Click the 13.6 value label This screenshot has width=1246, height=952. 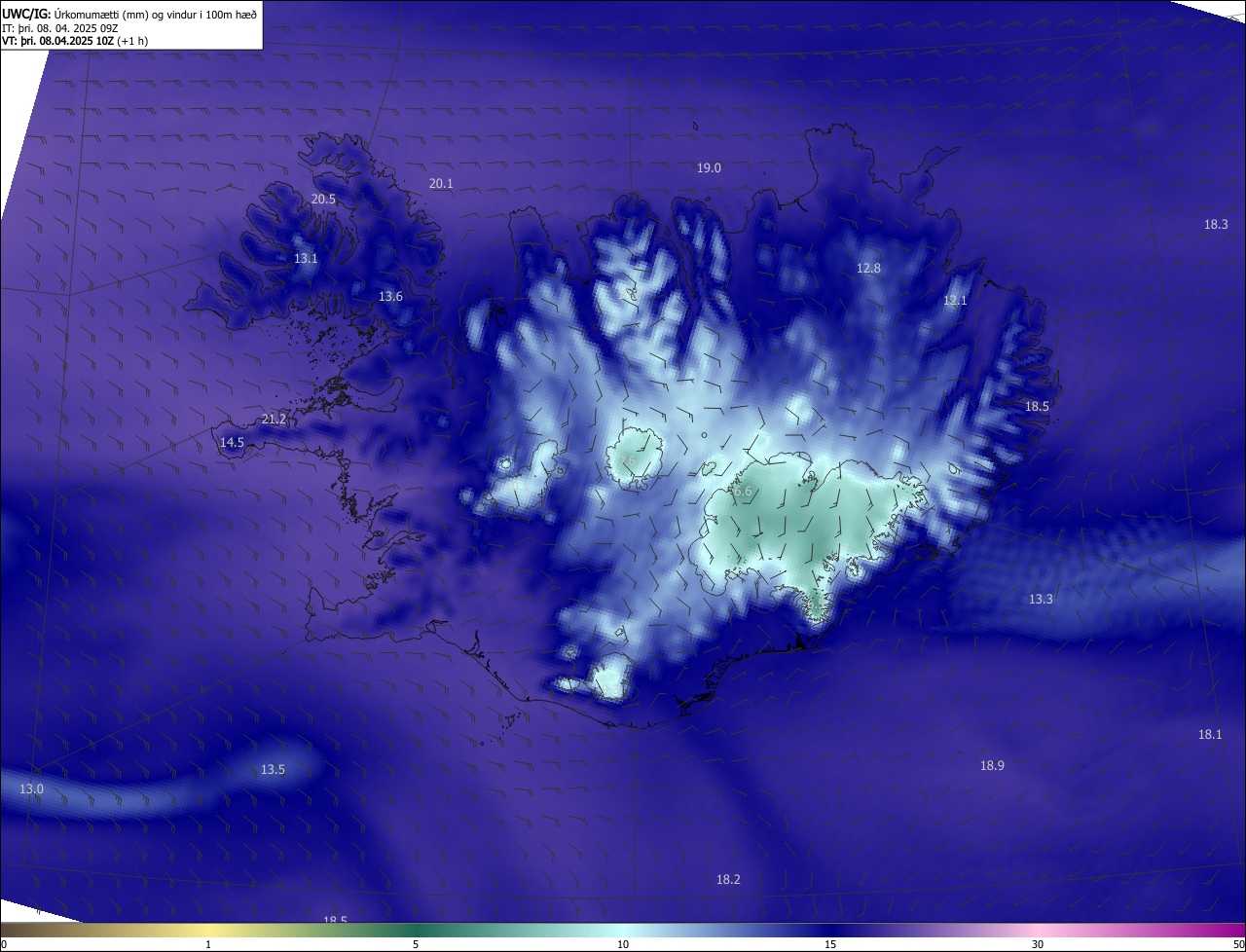pyautogui.click(x=390, y=296)
